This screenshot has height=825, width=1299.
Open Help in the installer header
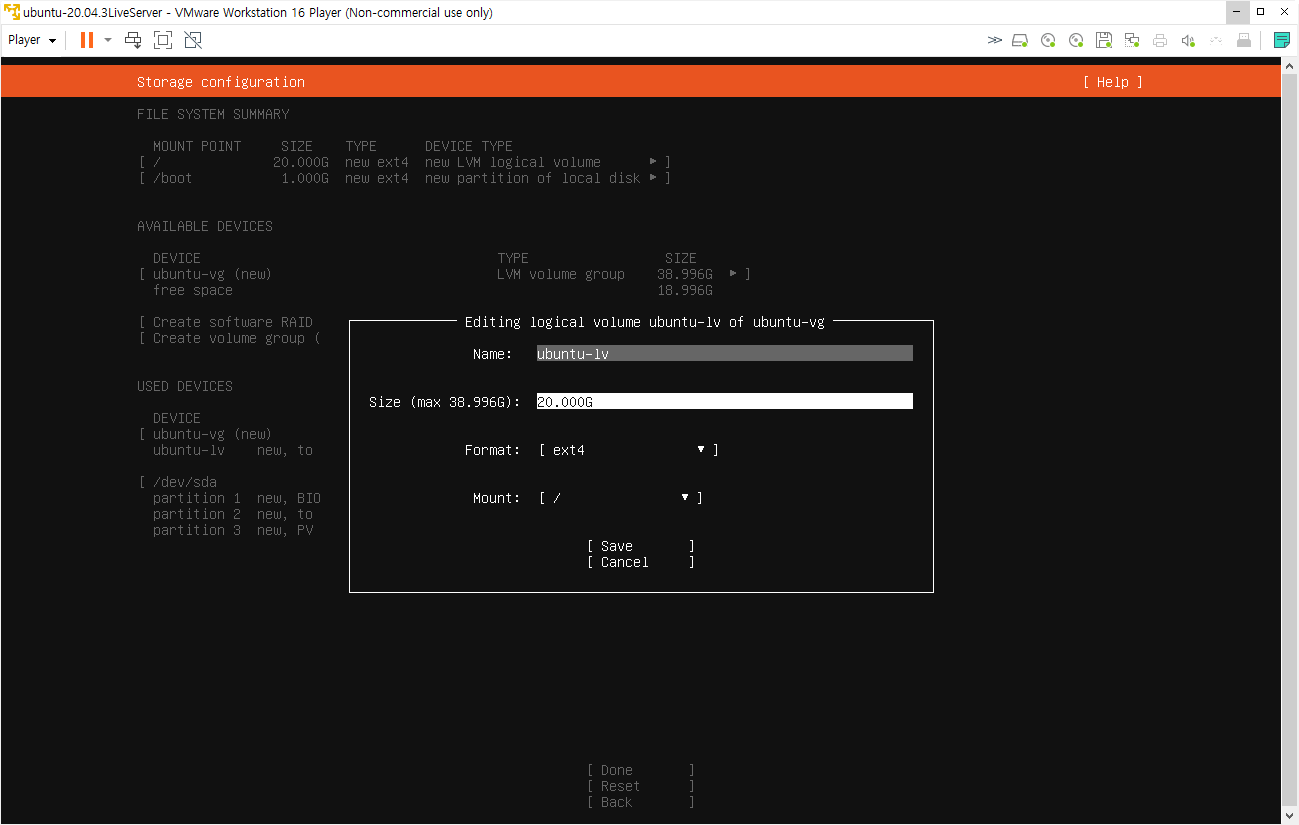point(1112,82)
